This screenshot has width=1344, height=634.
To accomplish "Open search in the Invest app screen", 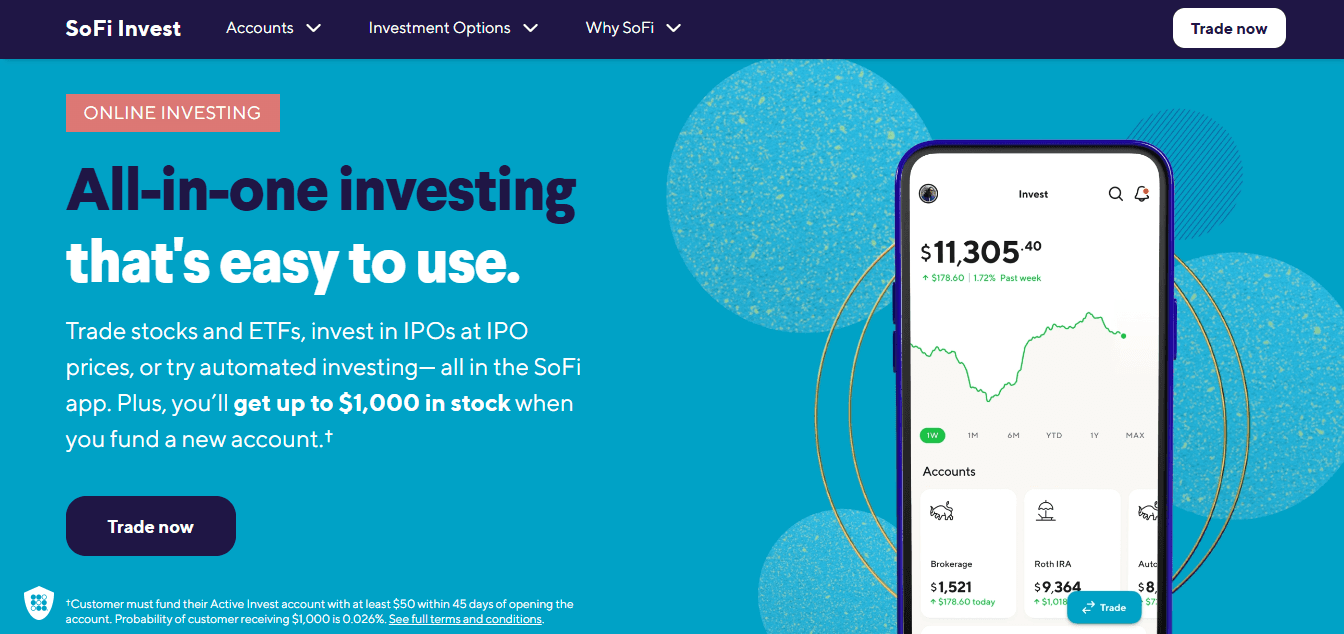I will tap(1116, 194).
